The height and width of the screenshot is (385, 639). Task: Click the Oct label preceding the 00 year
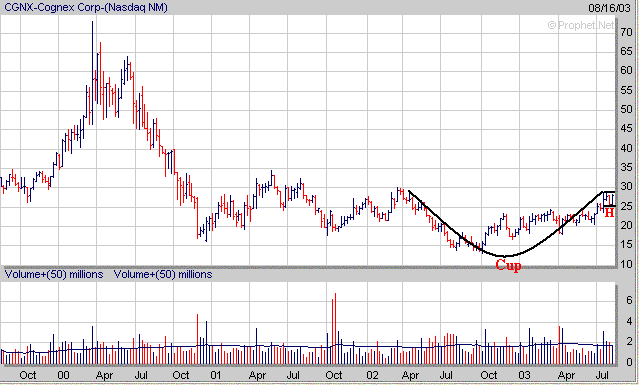click(28, 375)
